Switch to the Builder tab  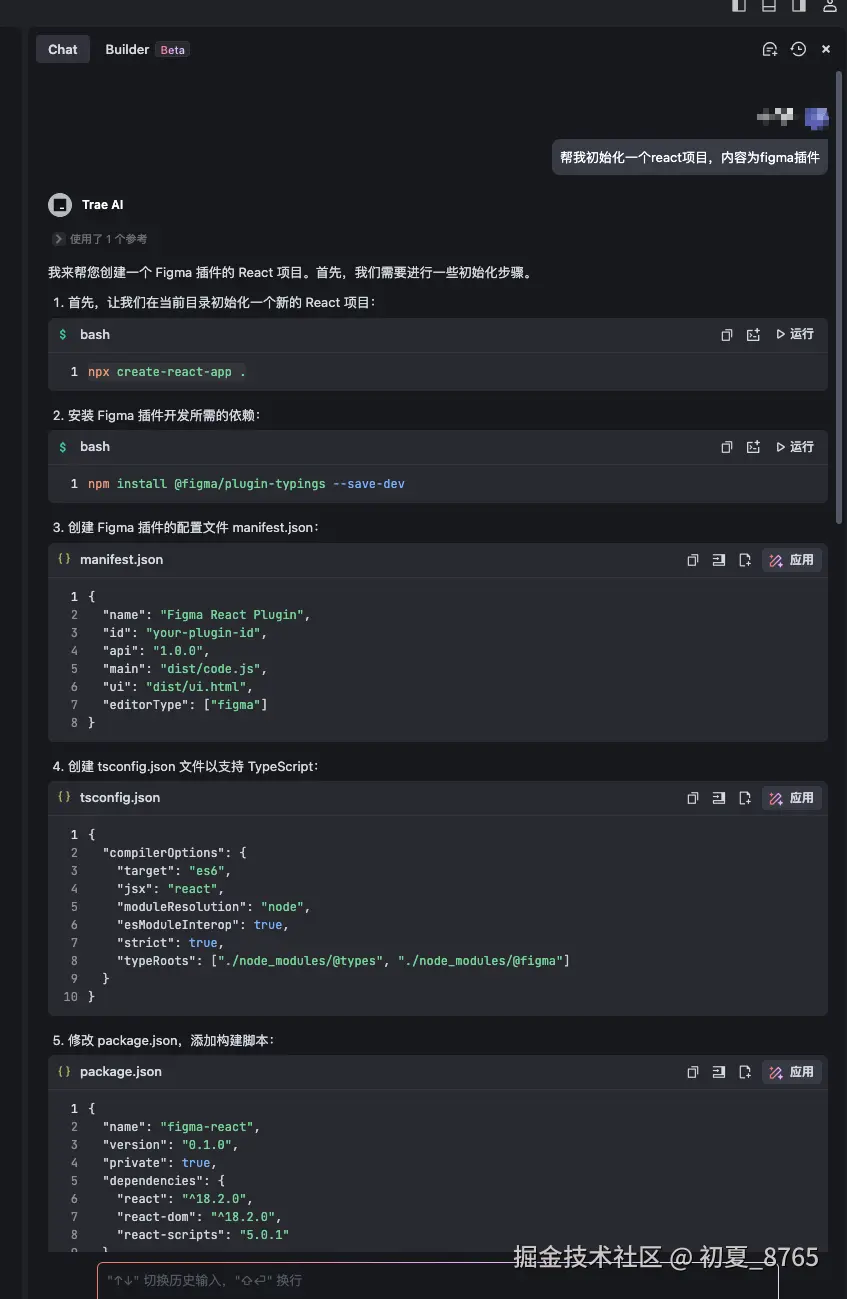click(127, 49)
